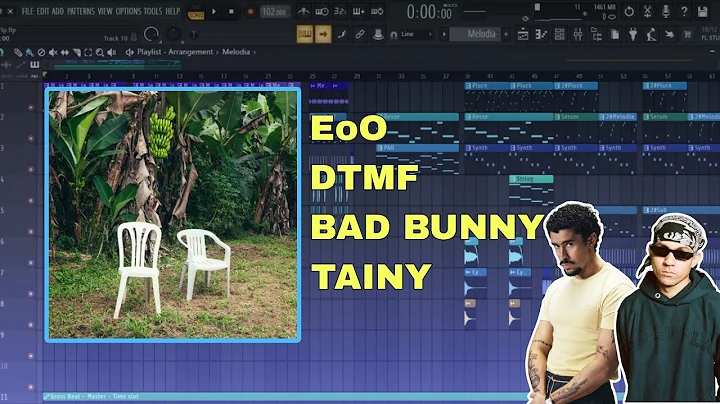
Task: Click the main snap magnet icon
Action: [394, 34]
